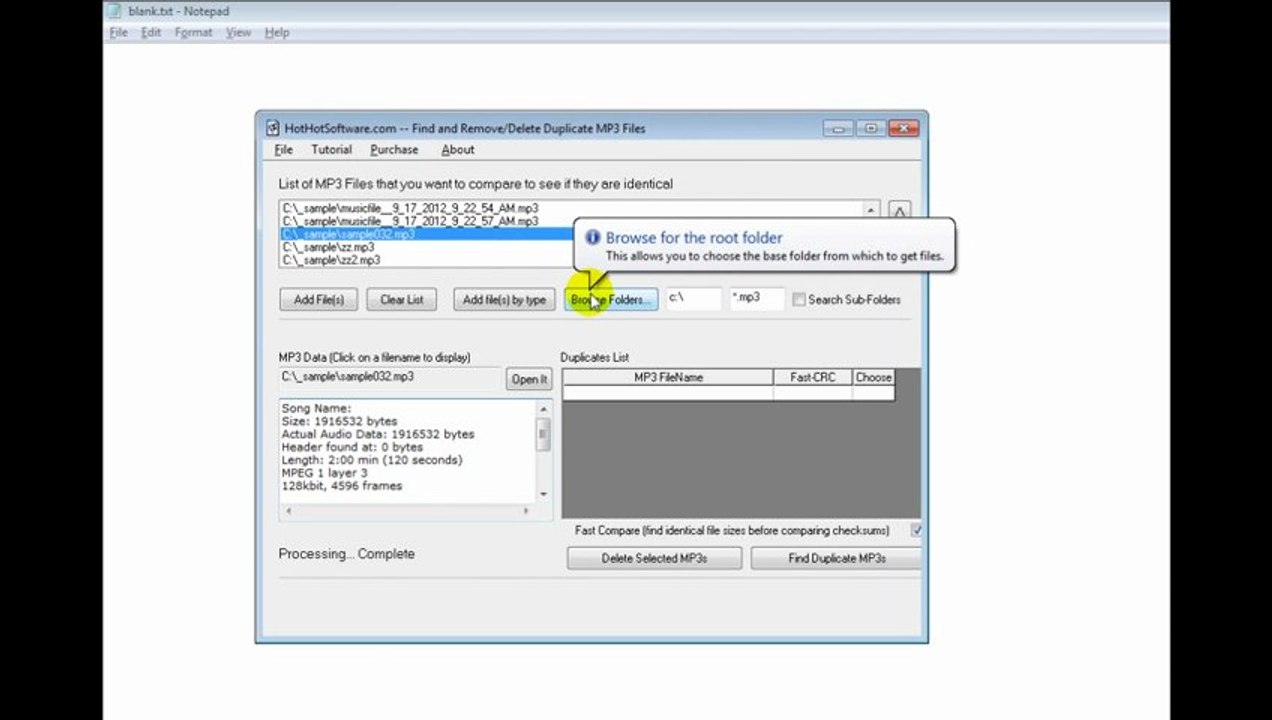The height and width of the screenshot is (720, 1272).
Task: Maximize the Duplicate MP3 Files window
Action: pos(870,128)
